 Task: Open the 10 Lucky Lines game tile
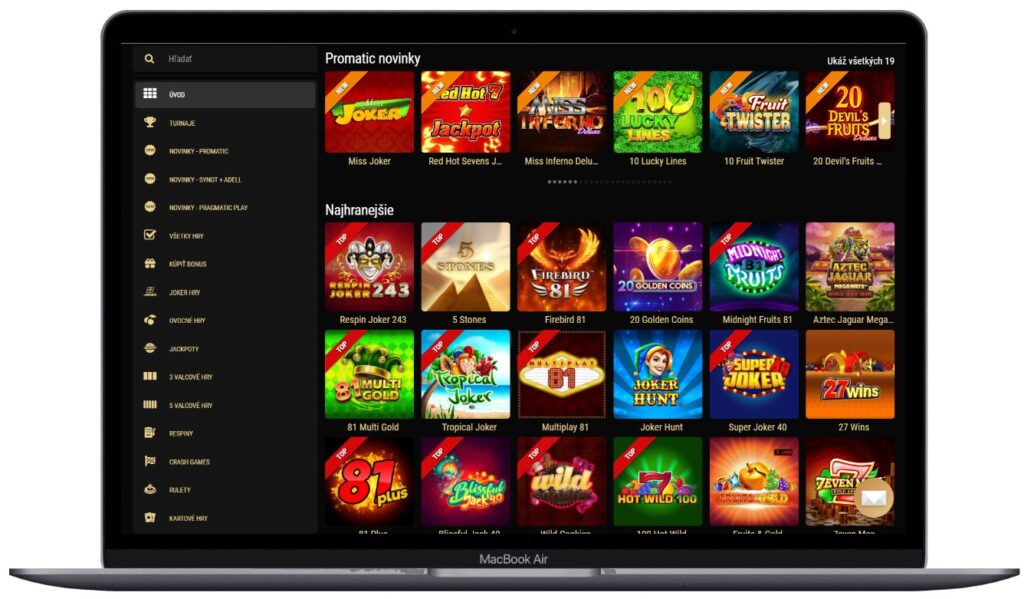point(658,112)
